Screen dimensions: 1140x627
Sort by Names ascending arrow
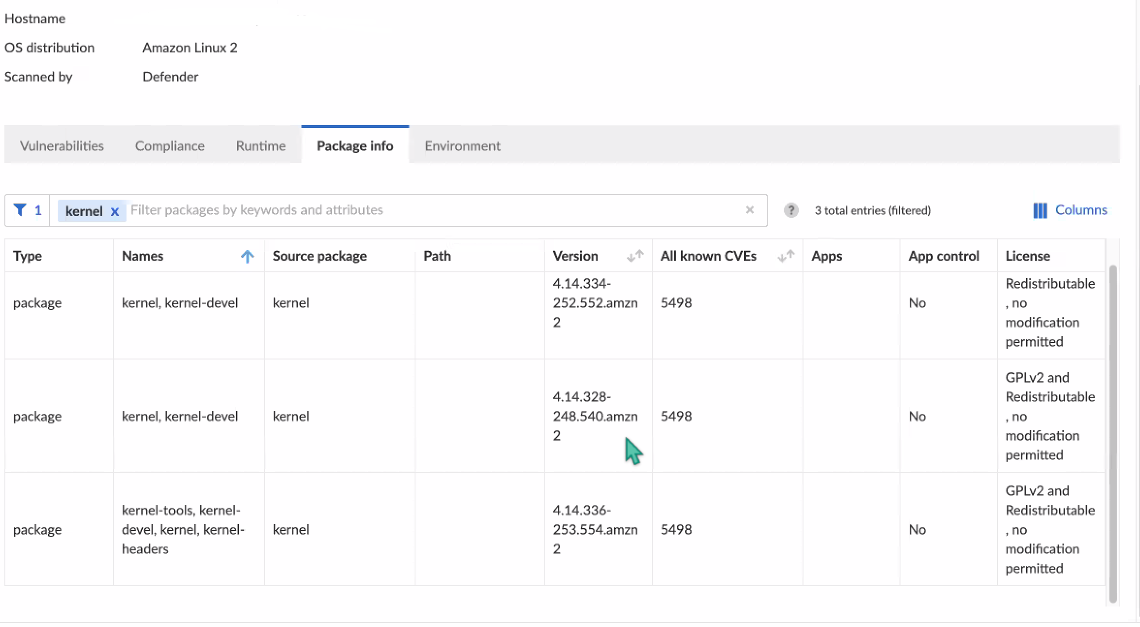(x=247, y=256)
